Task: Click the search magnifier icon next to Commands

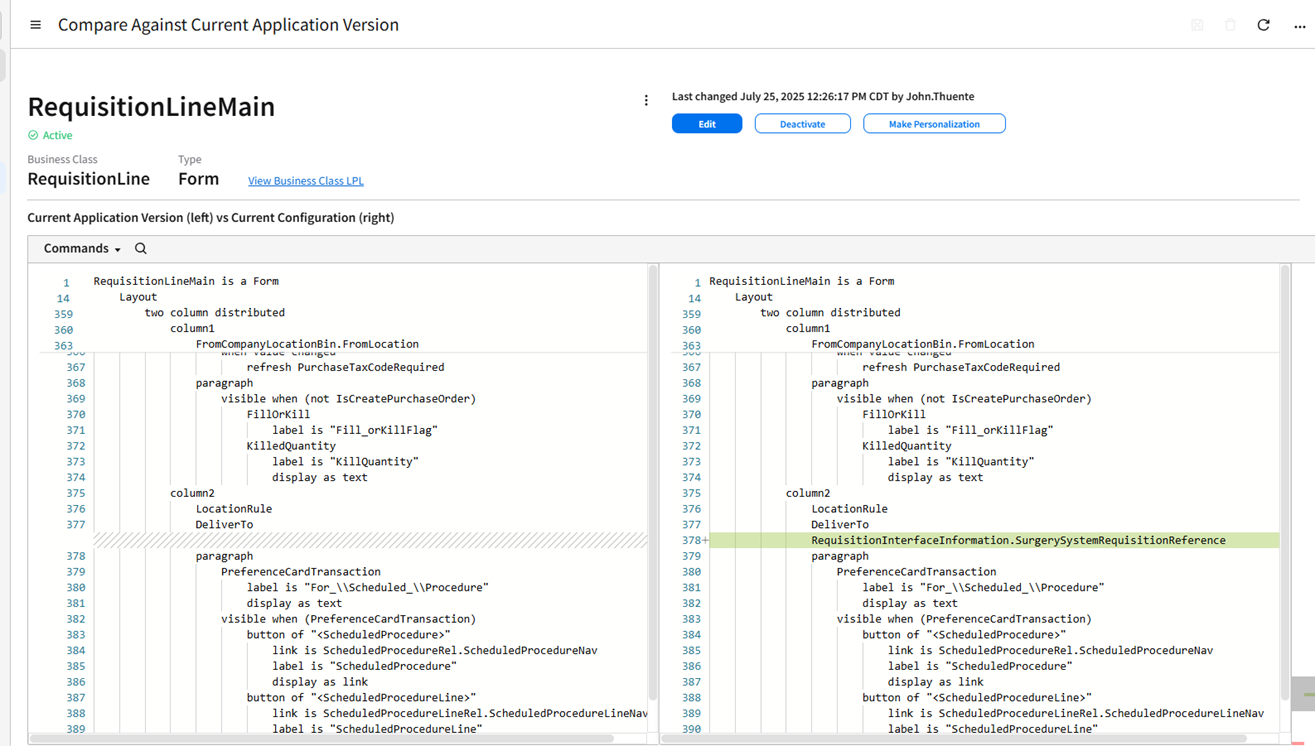Action: pos(141,248)
